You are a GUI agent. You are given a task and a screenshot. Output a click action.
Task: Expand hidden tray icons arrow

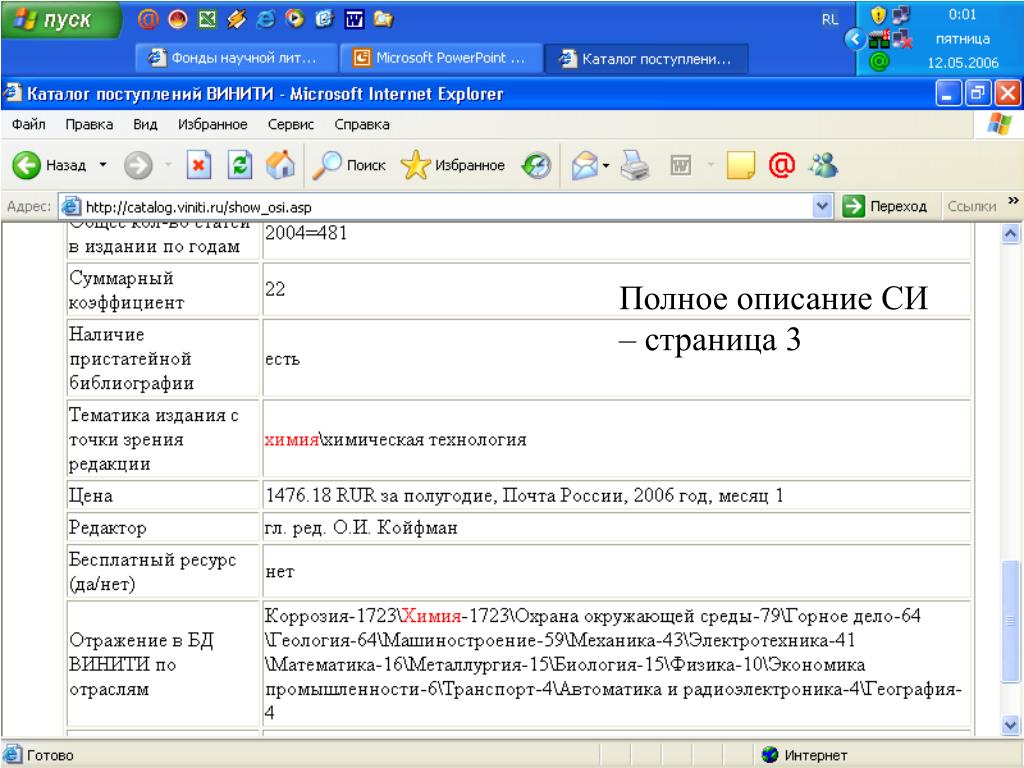click(854, 39)
